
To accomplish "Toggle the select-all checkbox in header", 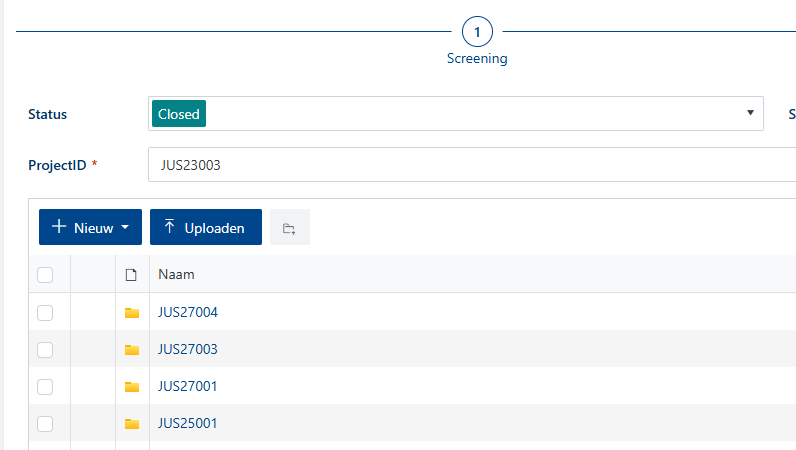I will pos(45,275).
